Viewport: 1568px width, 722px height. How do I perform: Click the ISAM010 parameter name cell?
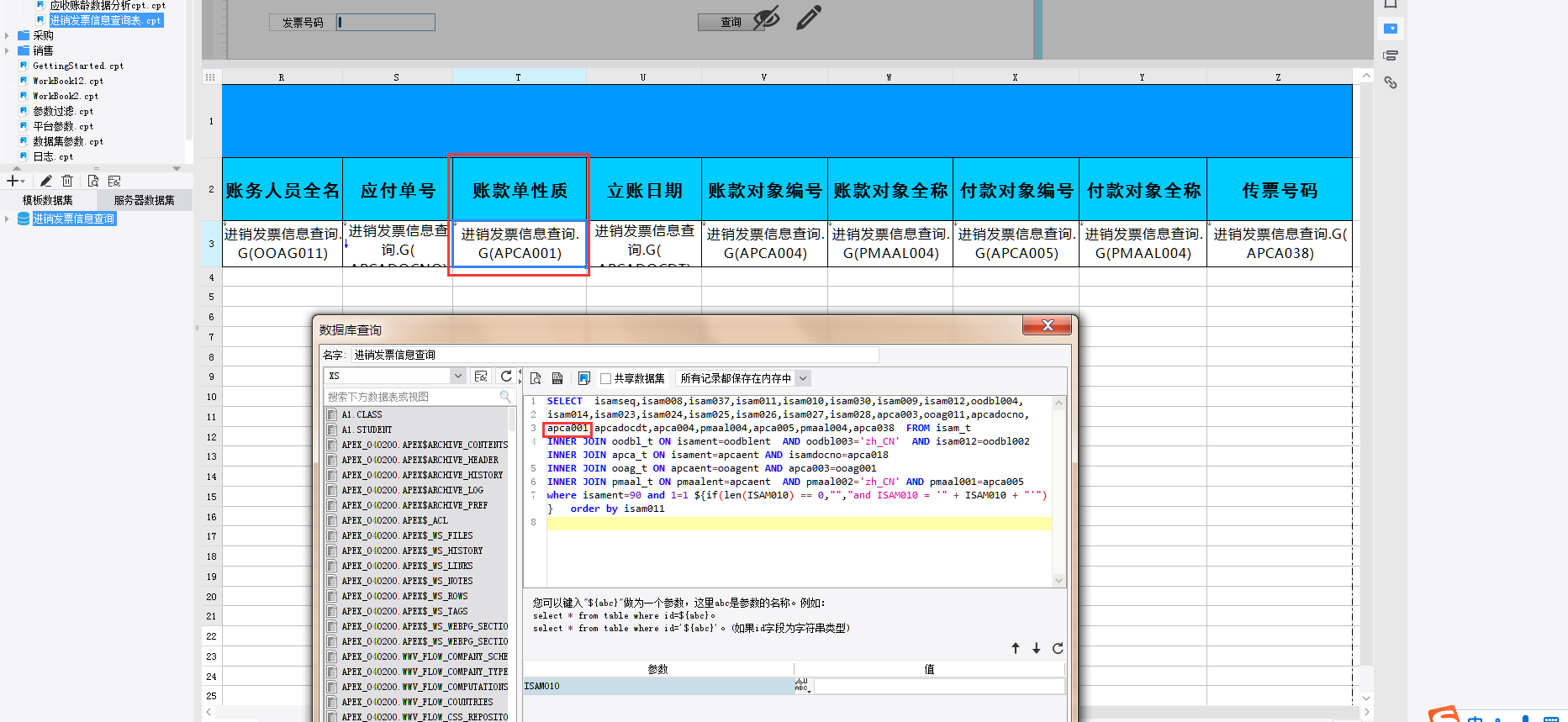coord(657,687)
